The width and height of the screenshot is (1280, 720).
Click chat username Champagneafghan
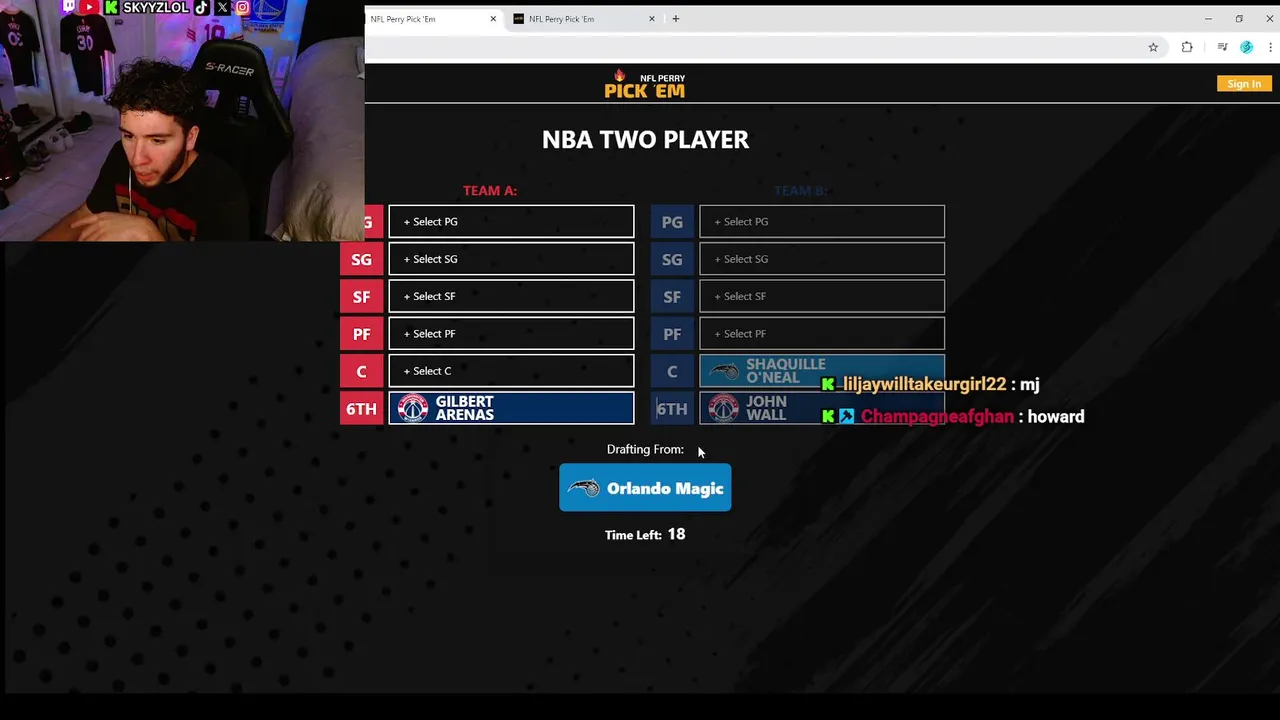(x=937, y=416)
